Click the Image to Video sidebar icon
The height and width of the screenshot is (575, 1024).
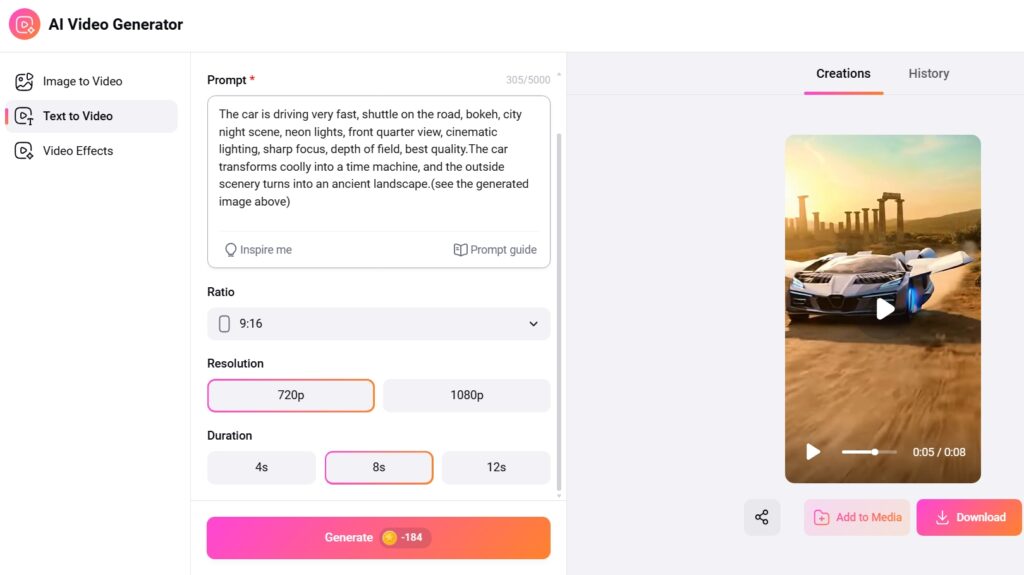point(24,82)
